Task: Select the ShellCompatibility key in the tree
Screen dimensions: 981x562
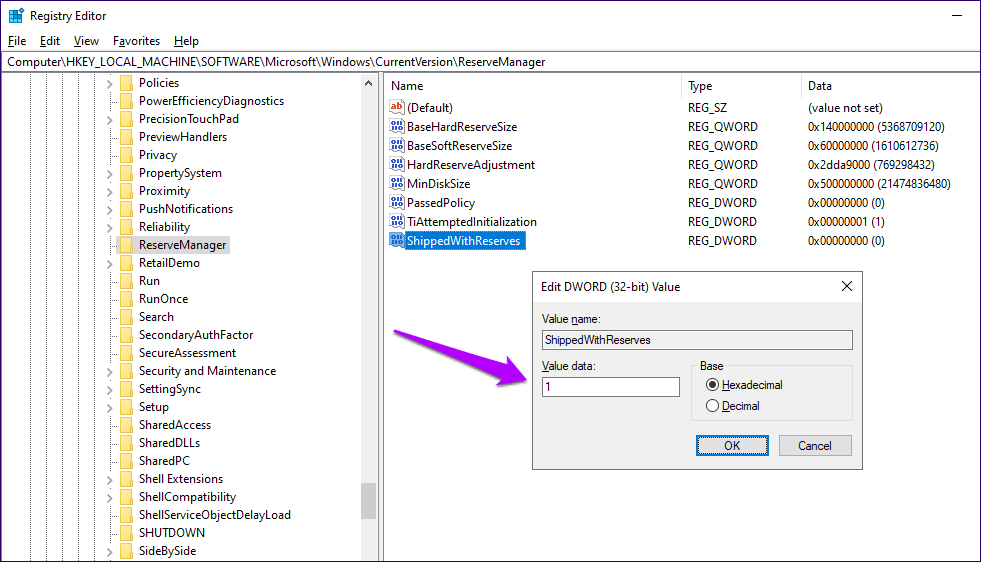Action: (x=187, y=497)
